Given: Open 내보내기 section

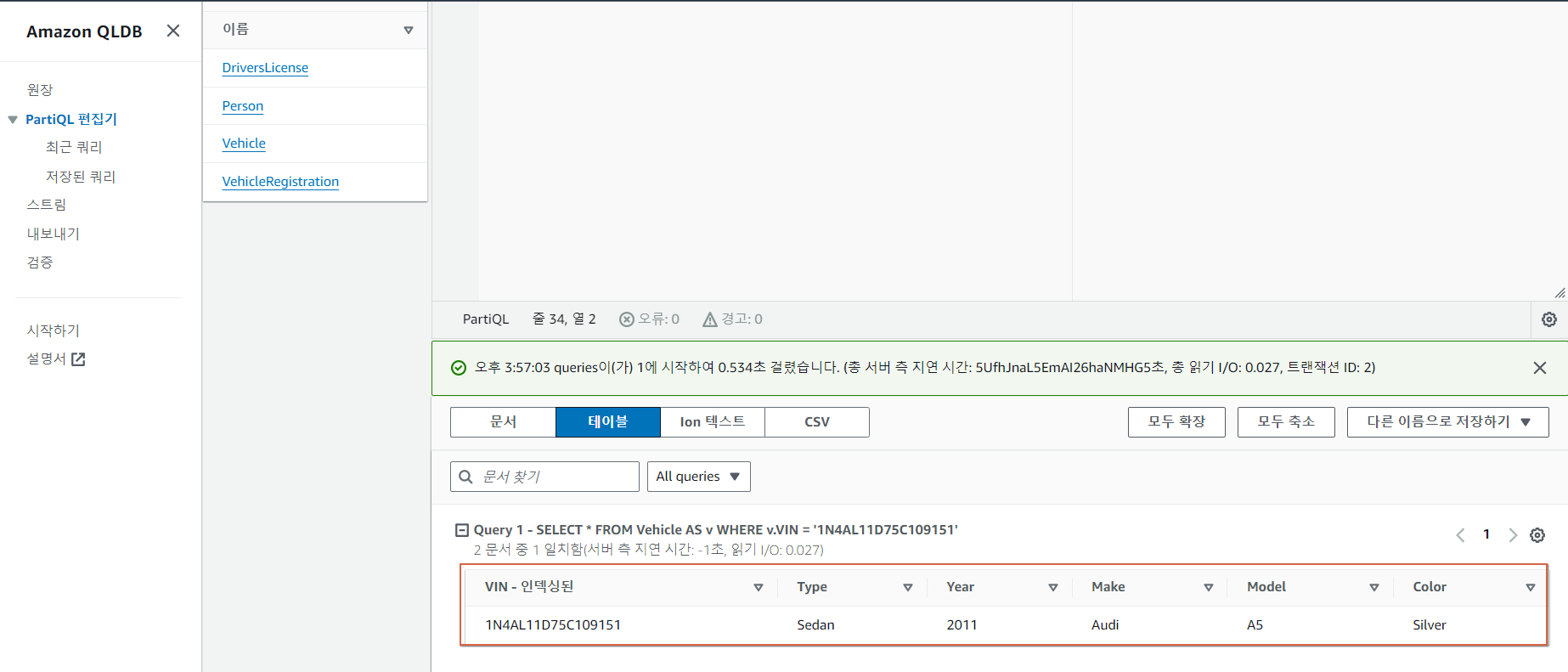Looking at the screenshot, I should (x=54, y=234).
